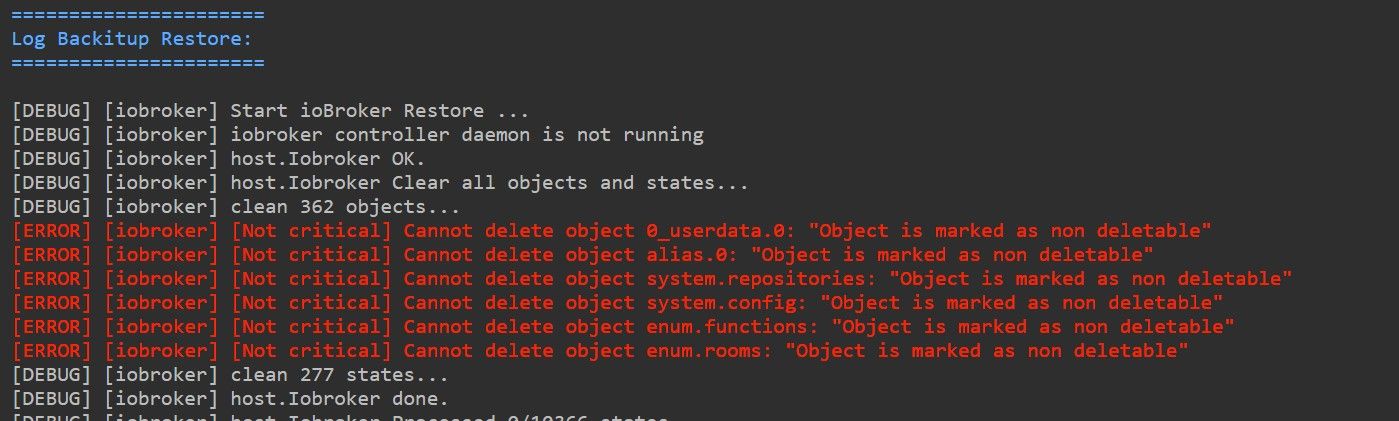Click the error line mentioning 0_userdata.0

[611, 231]
